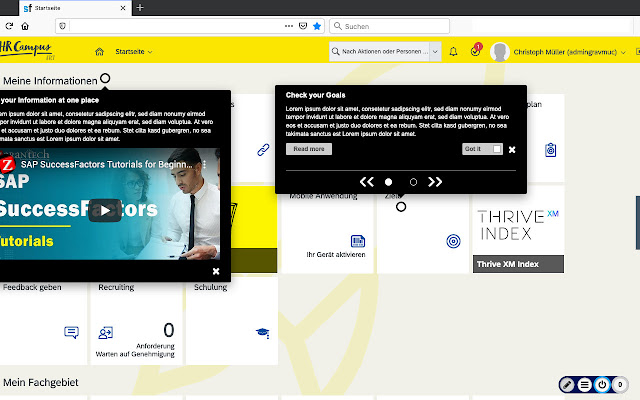Image resolution: width=640 pixels, height=400 pixels.
Task: Open a new browser tab with the plus
Action: [140, 7]
